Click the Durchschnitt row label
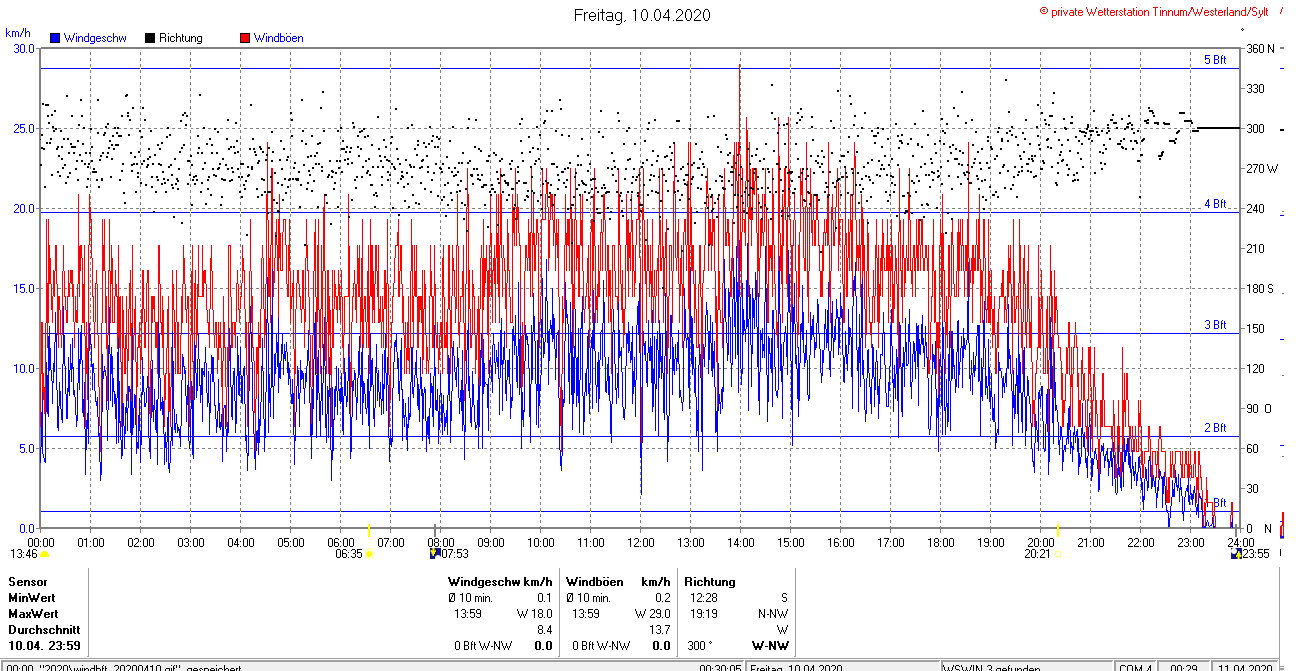The image size is (1310, 671). pyautogui.click(x=43, y=630)
